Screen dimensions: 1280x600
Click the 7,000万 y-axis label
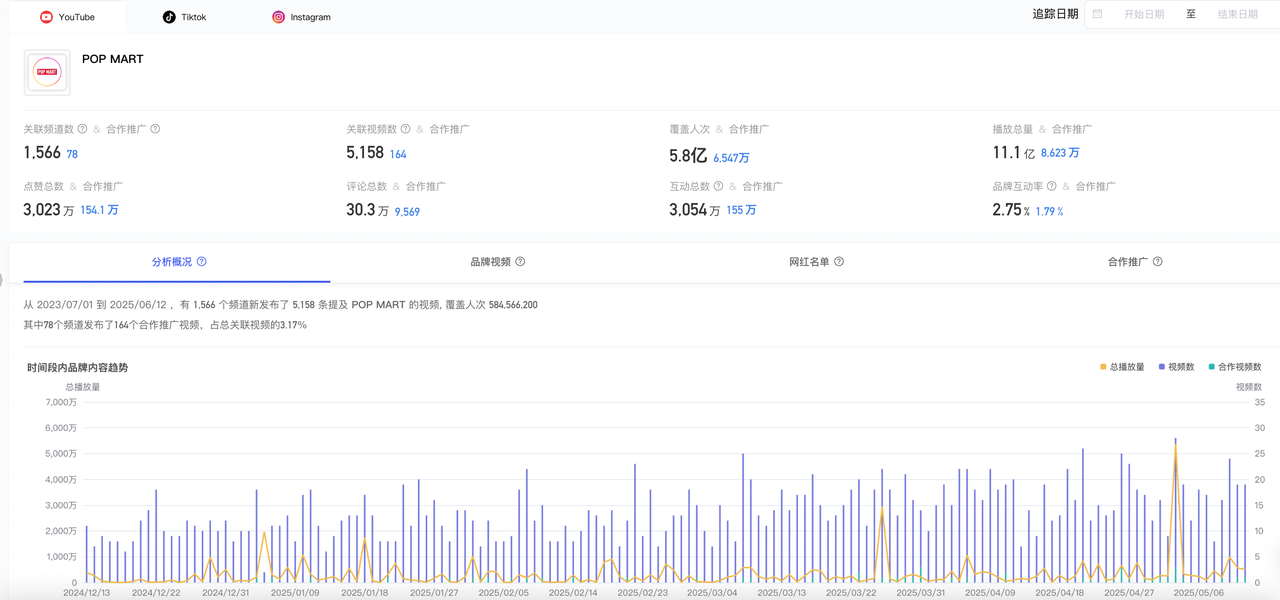click(x=61, y=402)
